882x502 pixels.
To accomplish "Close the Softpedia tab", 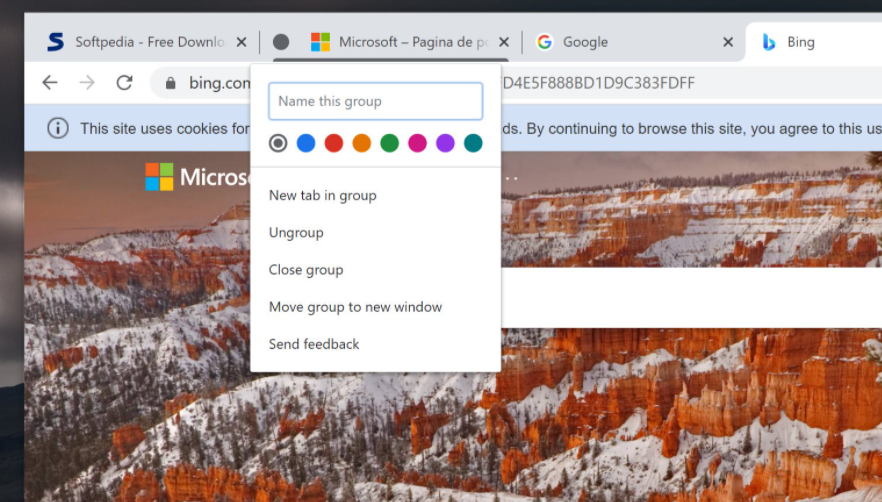I will 241,42.
